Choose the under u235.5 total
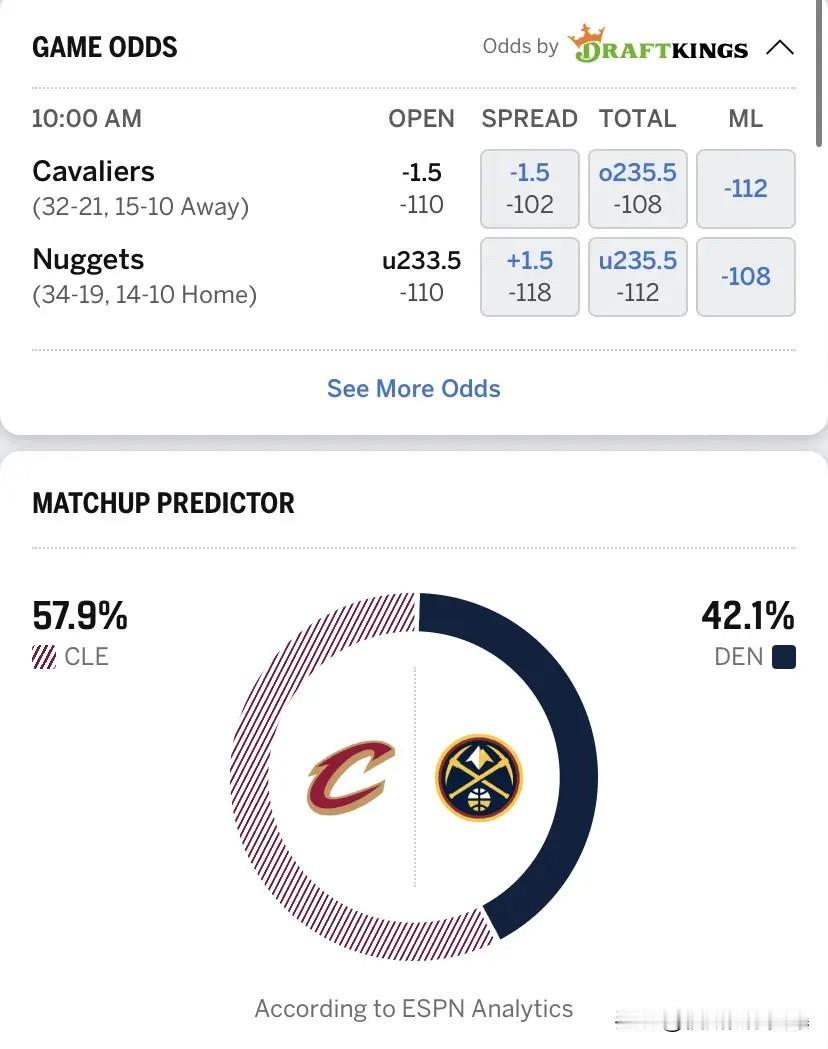Screen dimensions: 828x1049 point(637,276)
